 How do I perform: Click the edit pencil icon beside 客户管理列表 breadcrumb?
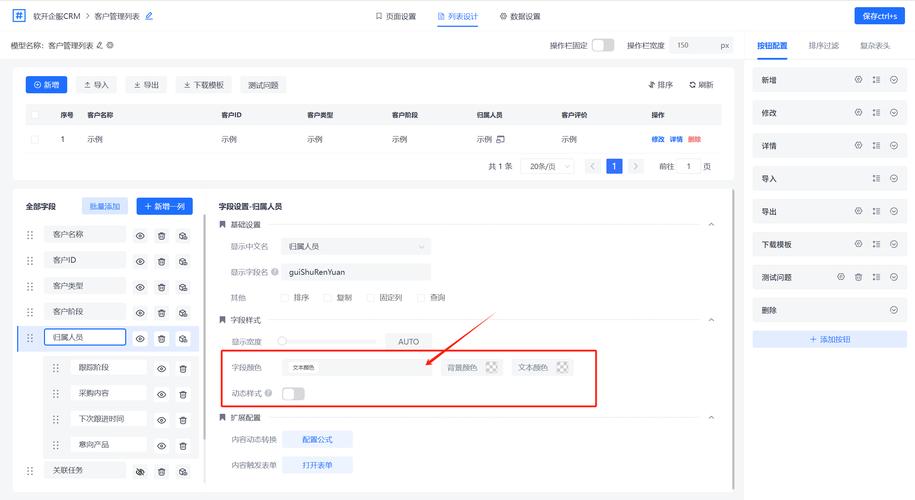[x=149, y=16]
